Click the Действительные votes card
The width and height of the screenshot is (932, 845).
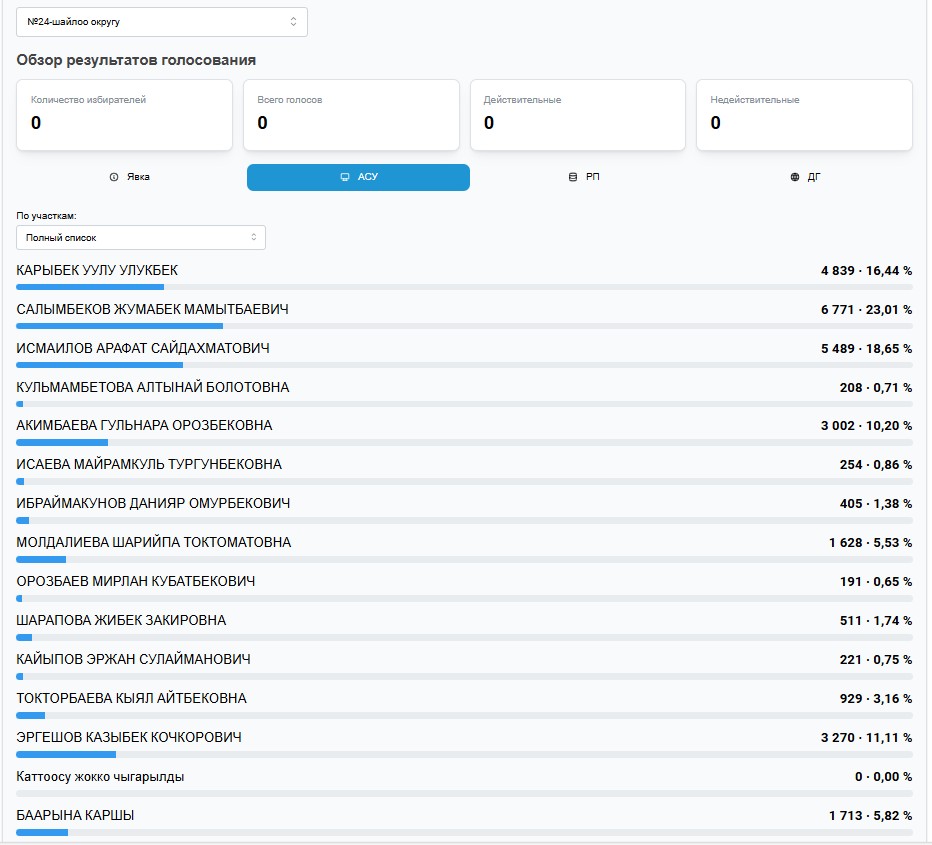(577, 115)
